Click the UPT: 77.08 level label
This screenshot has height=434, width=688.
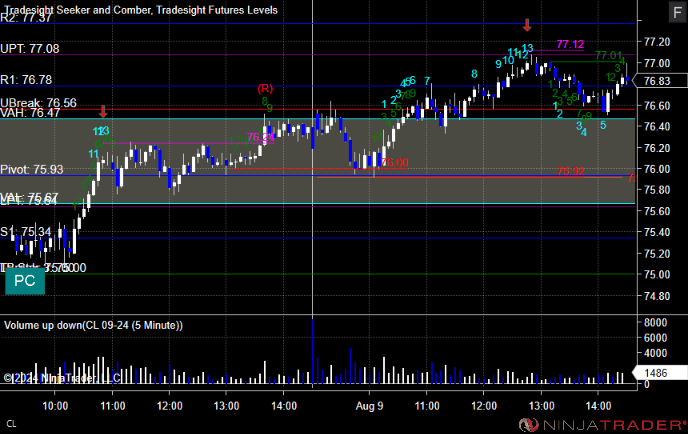[x=30, y=49]
